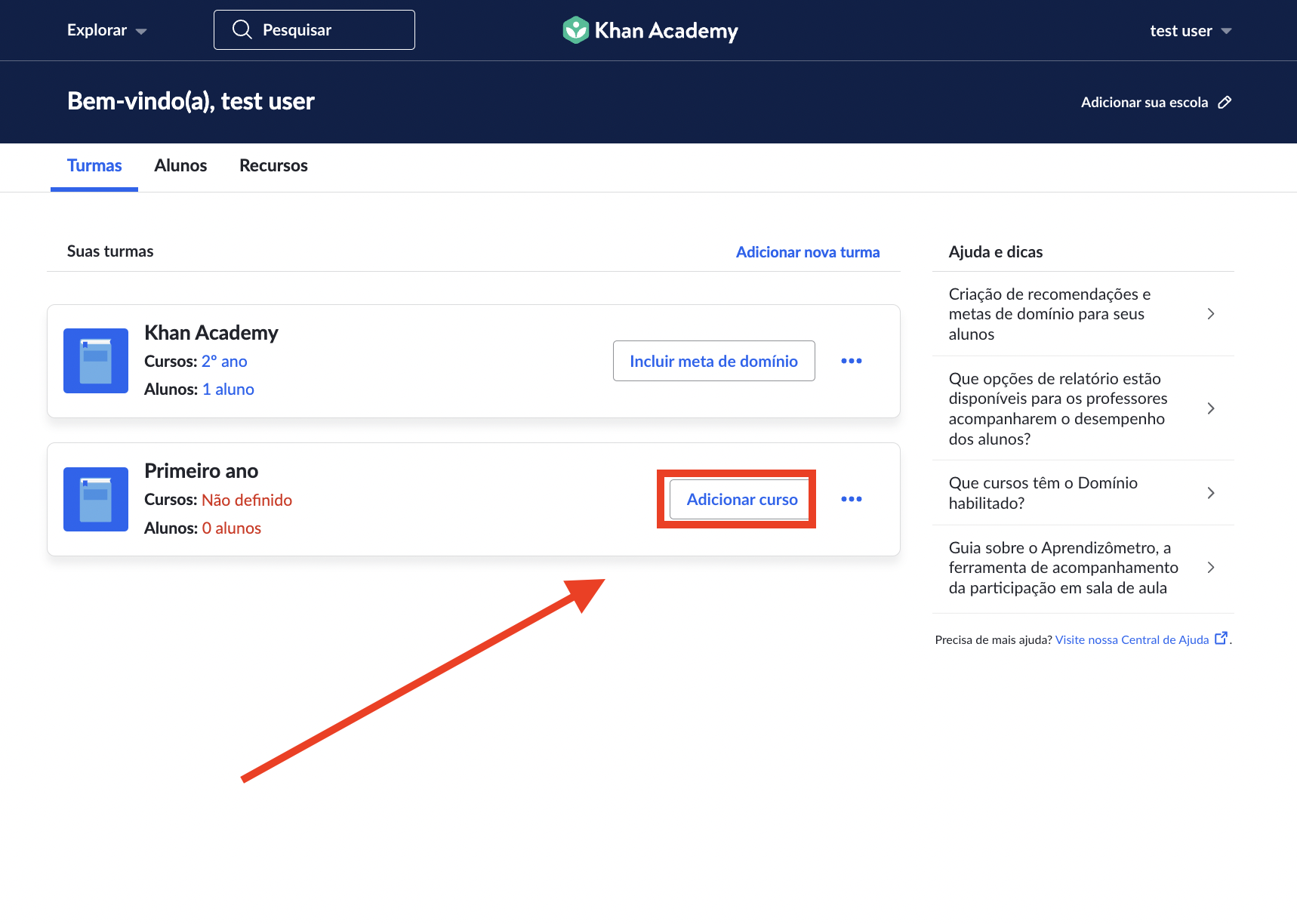1297x924 pixels.
Task: Click the Adicionar nova turma link
Action: click(x=808, y=252)
